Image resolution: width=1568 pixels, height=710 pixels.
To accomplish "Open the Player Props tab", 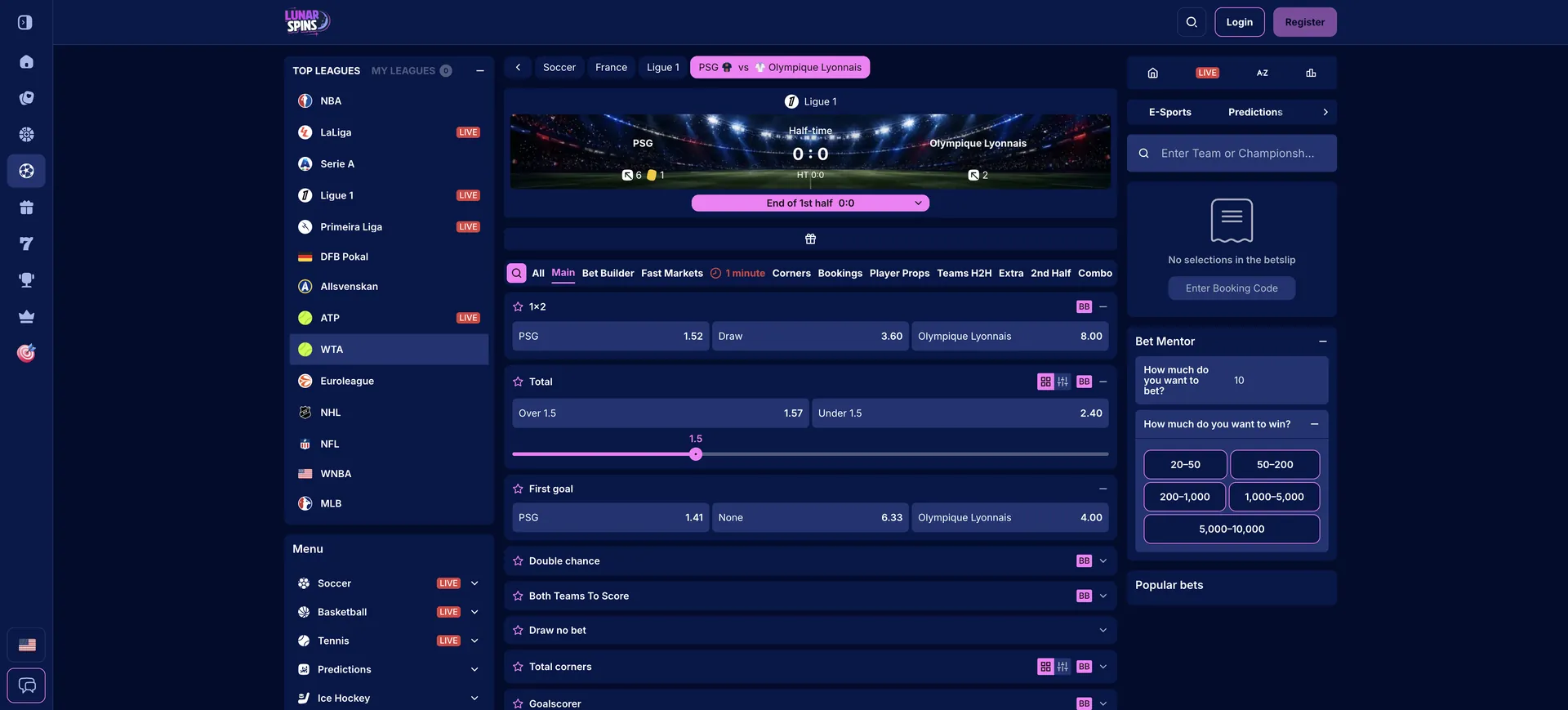I will click(x=899, y=274).
